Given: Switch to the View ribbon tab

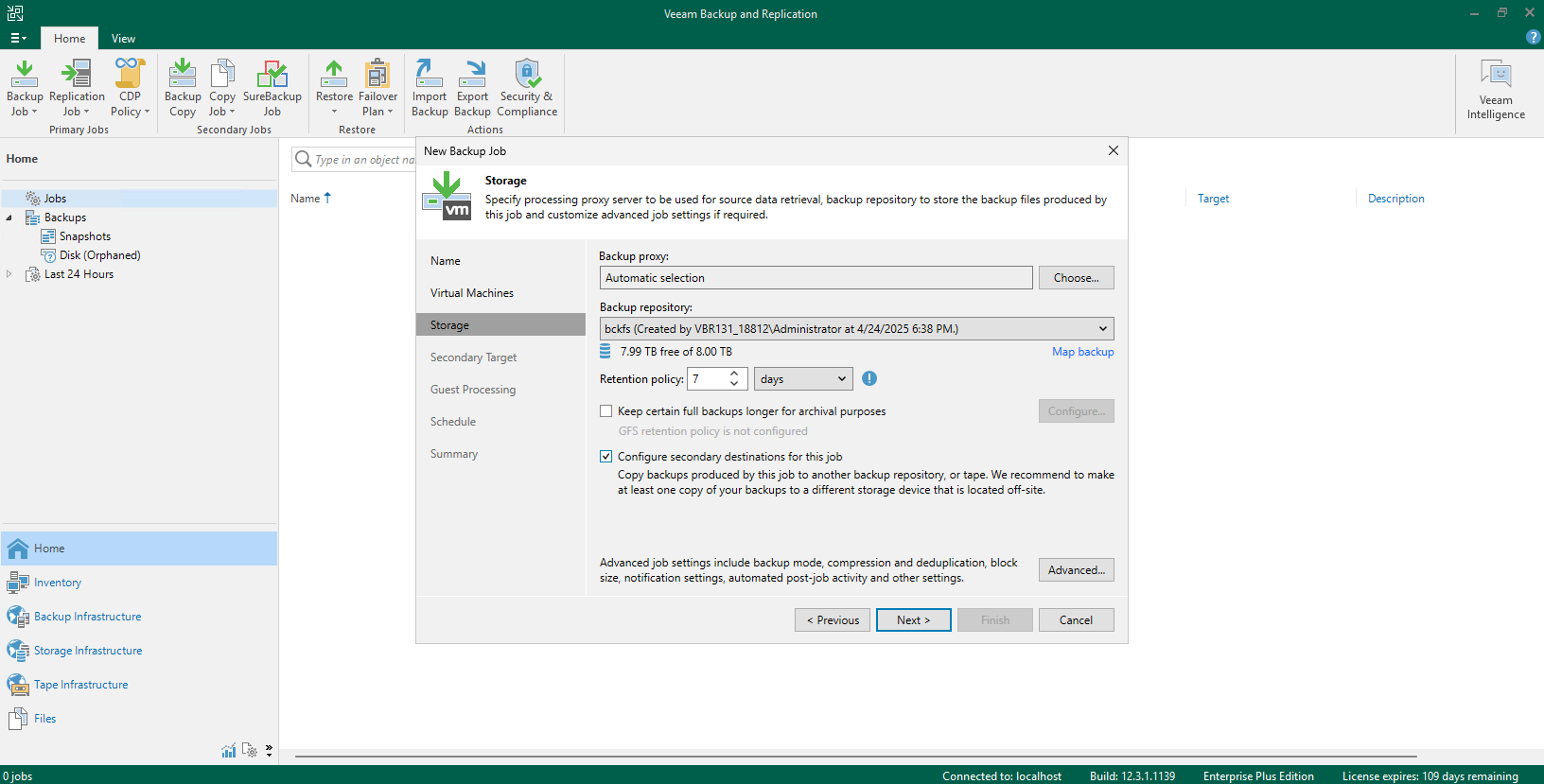Looking at the screenshot, I should click(x=123, y=39).
